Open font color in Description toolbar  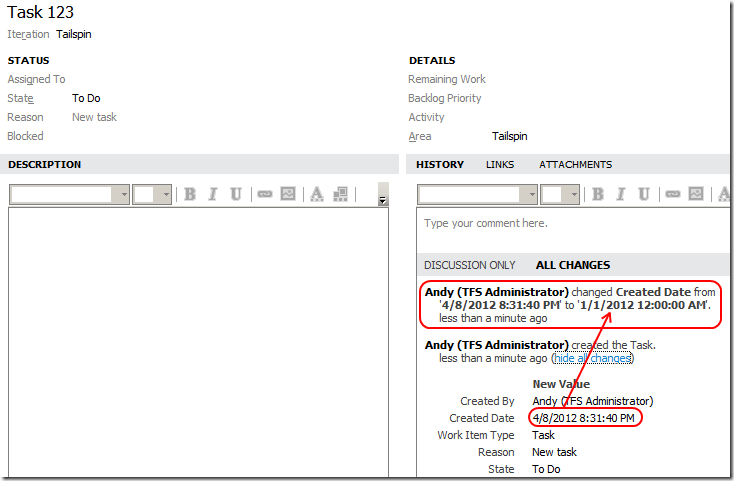click(317, 194)
